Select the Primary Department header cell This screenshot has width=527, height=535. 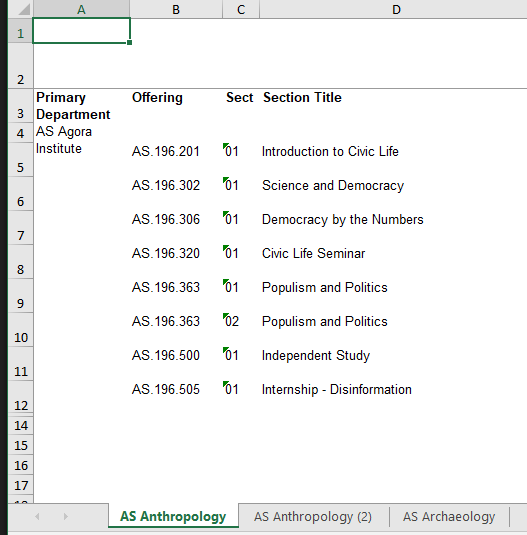coord(81,106)
